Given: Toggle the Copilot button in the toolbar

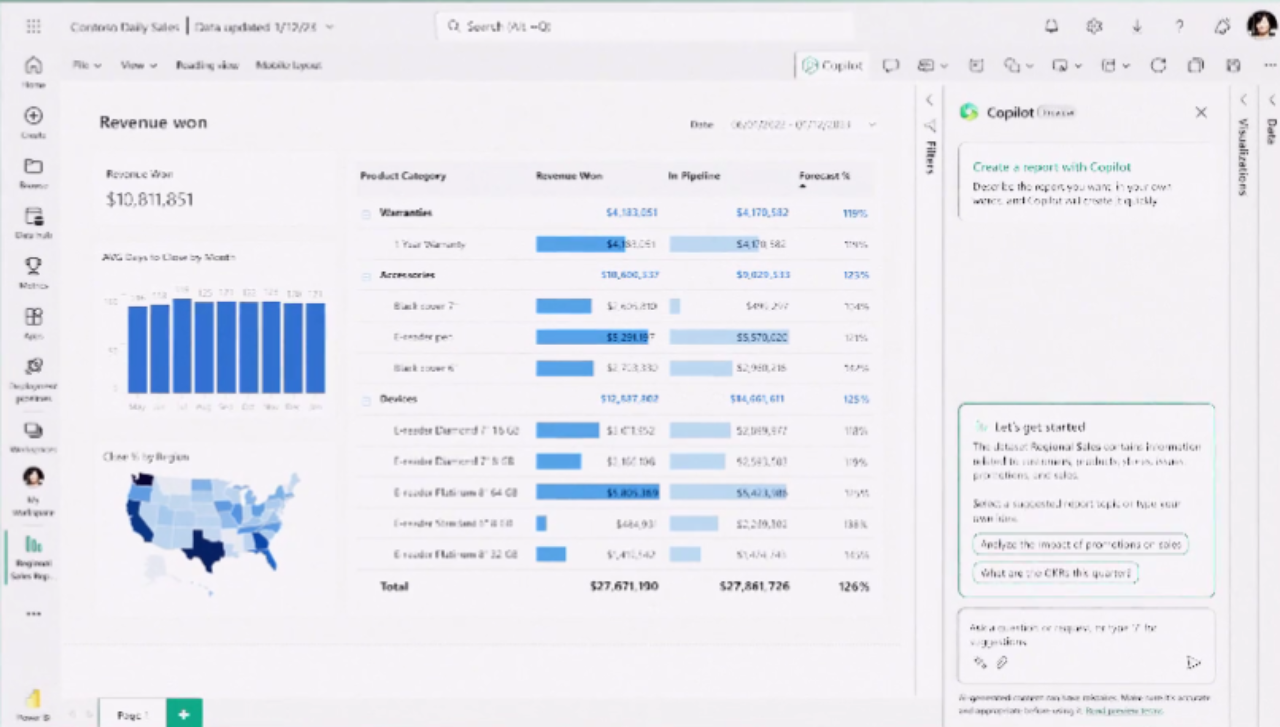Looking at the screenshot, I should (x=832, y=65).
